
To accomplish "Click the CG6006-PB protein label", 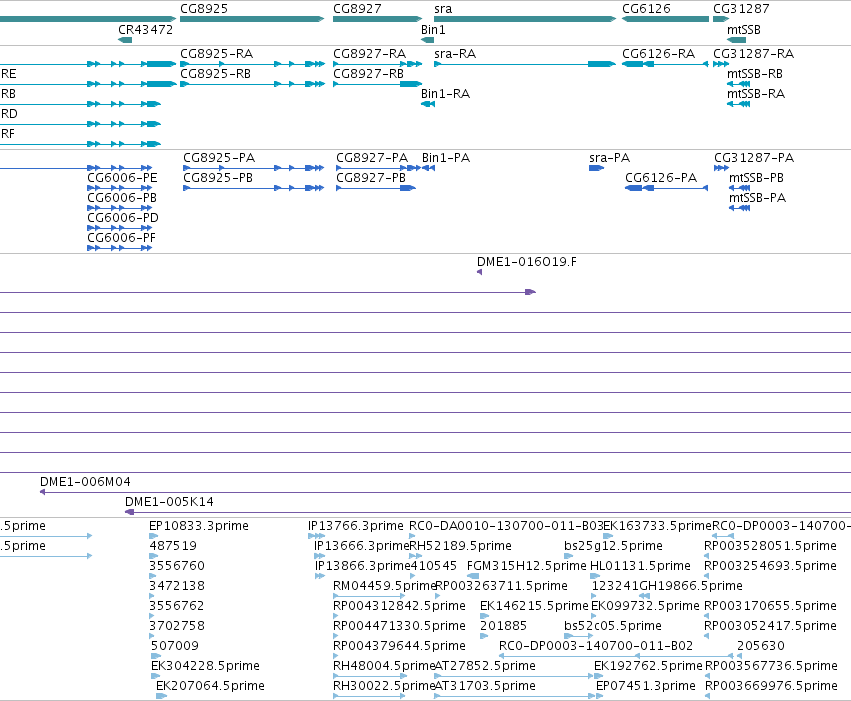I will (122, 198).
